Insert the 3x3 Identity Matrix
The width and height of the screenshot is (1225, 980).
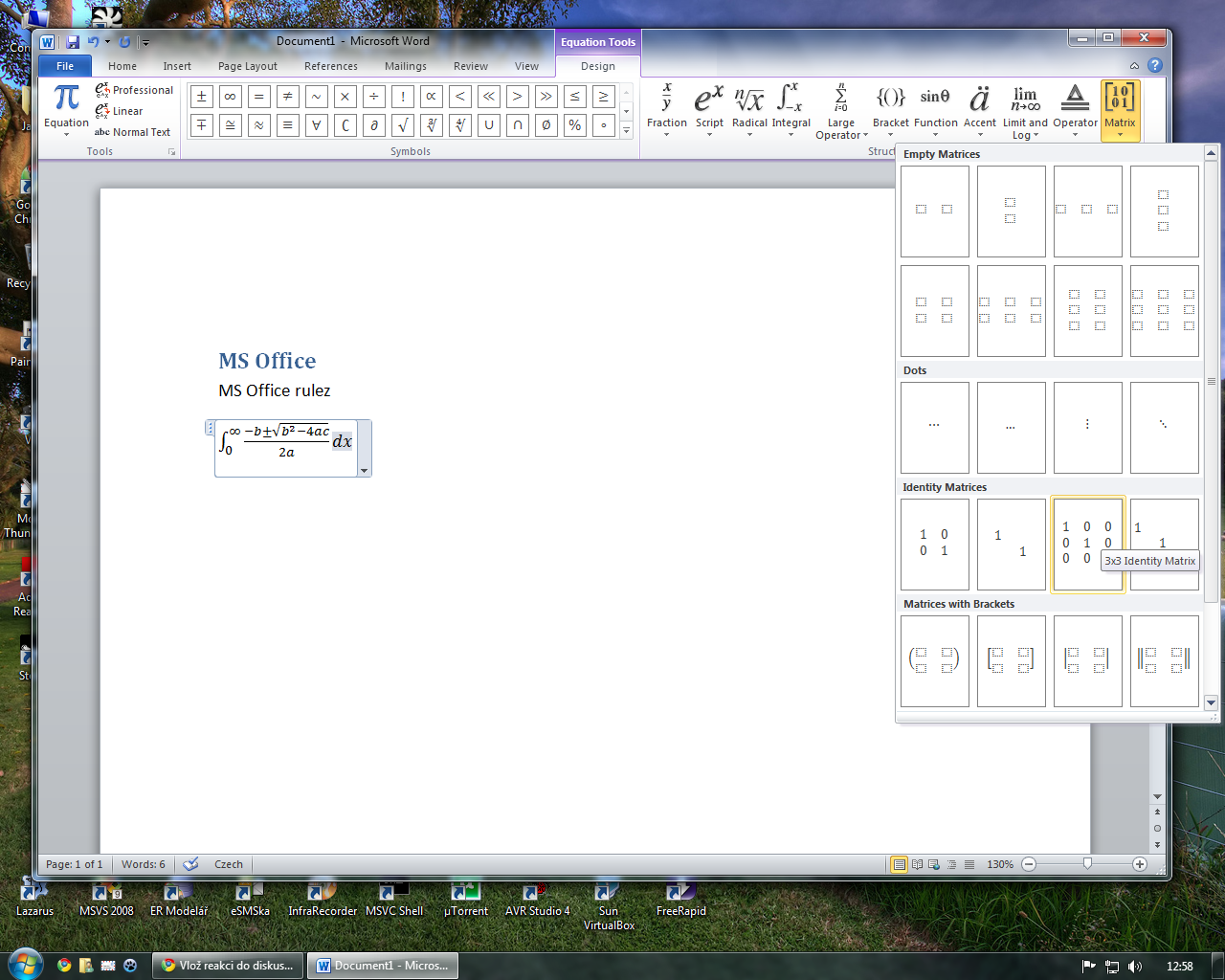[x=1088, y=545]
